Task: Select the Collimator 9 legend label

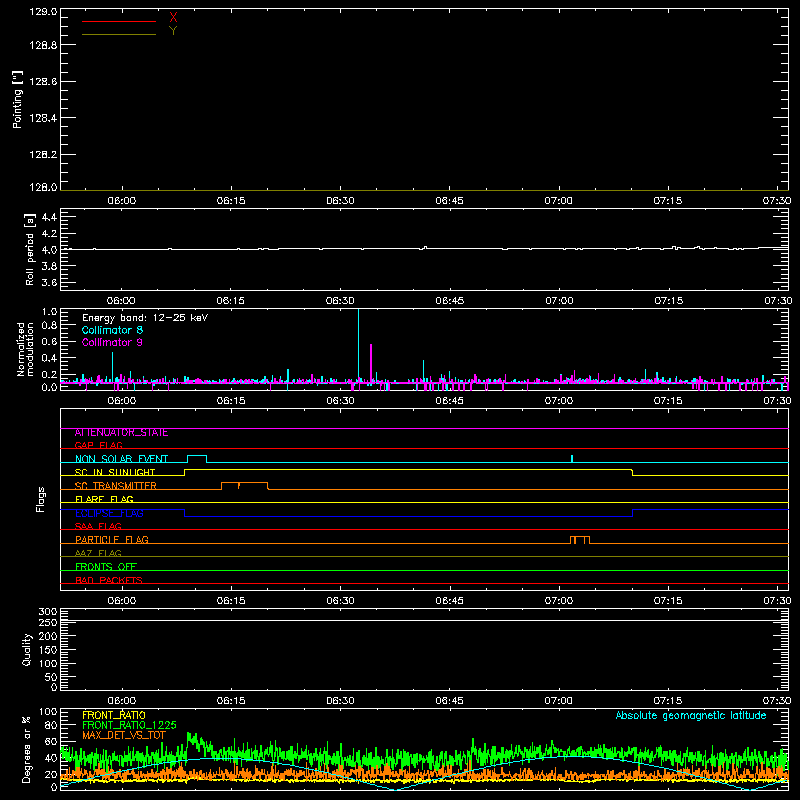Action: 112,342
